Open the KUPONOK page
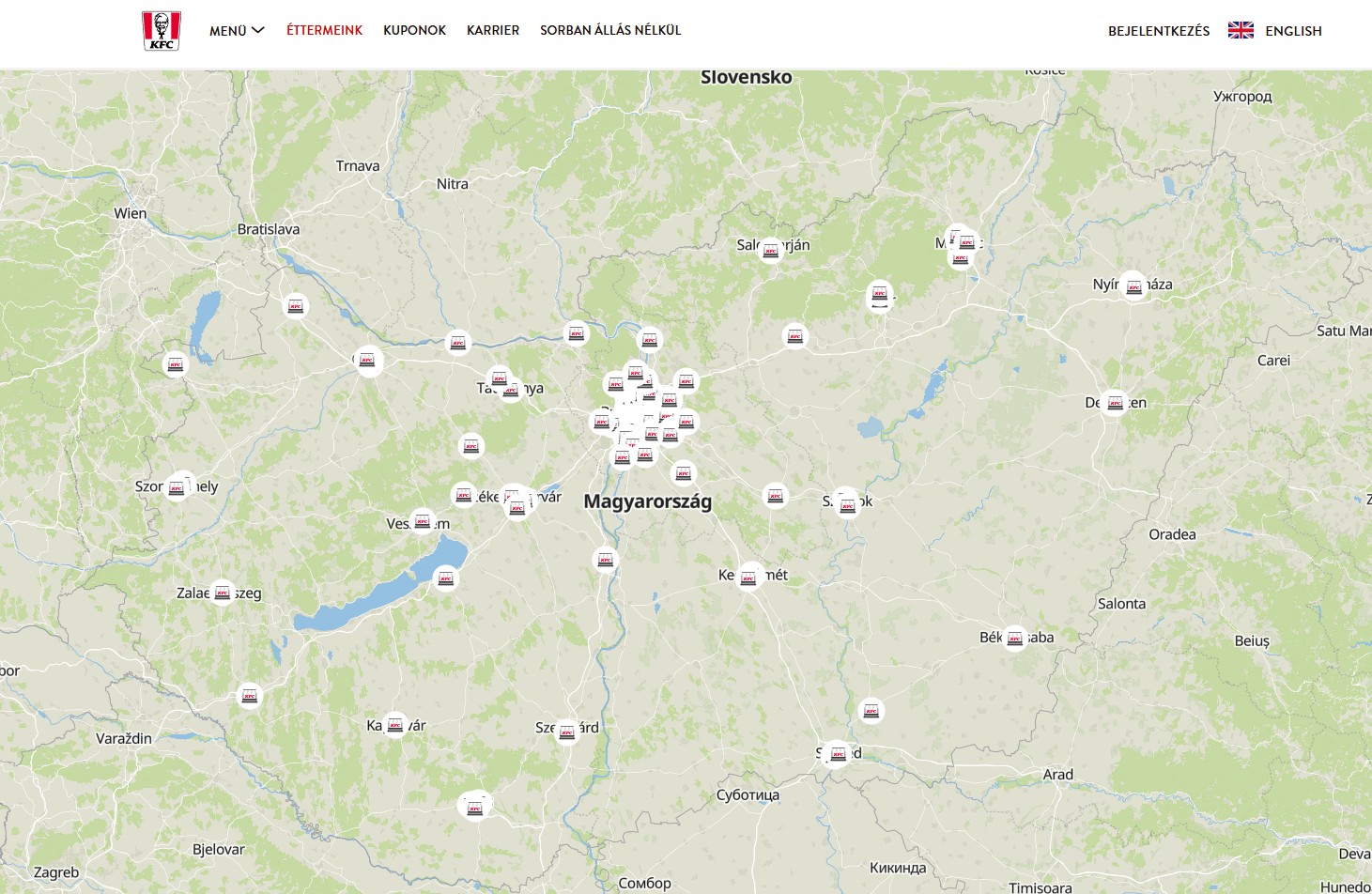Screen dimensions: 1372x894 click(x=414, y=30)
